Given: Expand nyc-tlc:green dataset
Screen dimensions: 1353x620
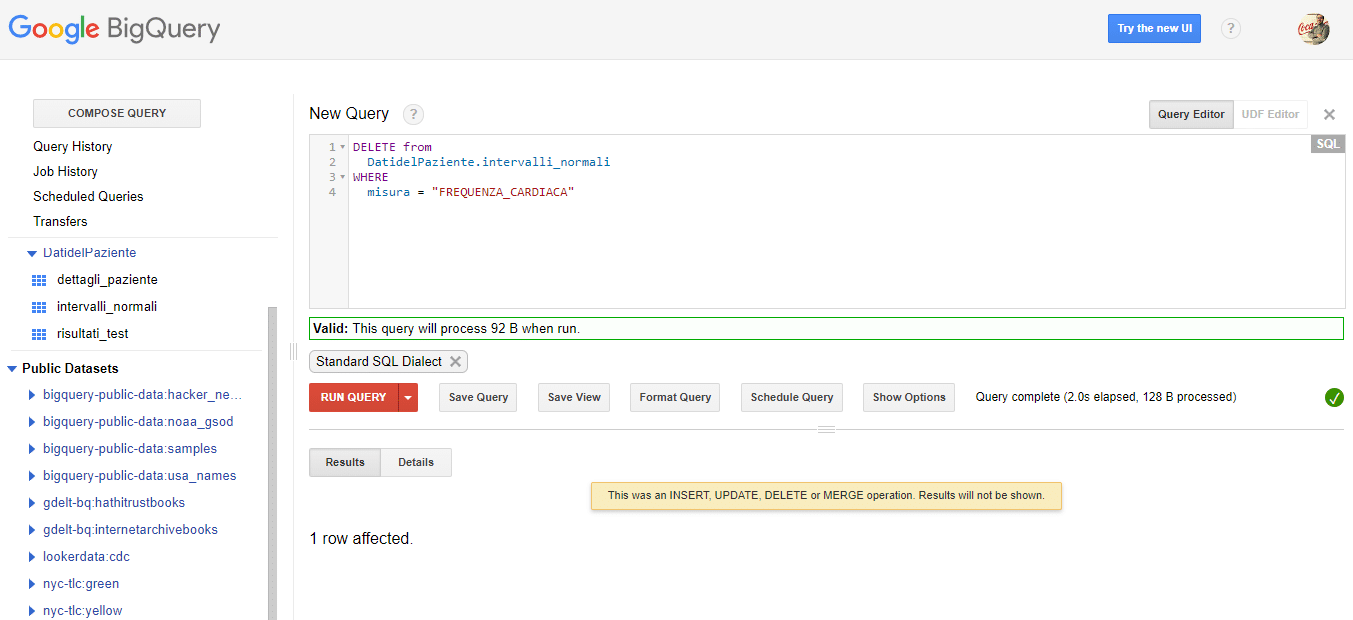Looking at the screenshot, I should click(x=32, y=584).
